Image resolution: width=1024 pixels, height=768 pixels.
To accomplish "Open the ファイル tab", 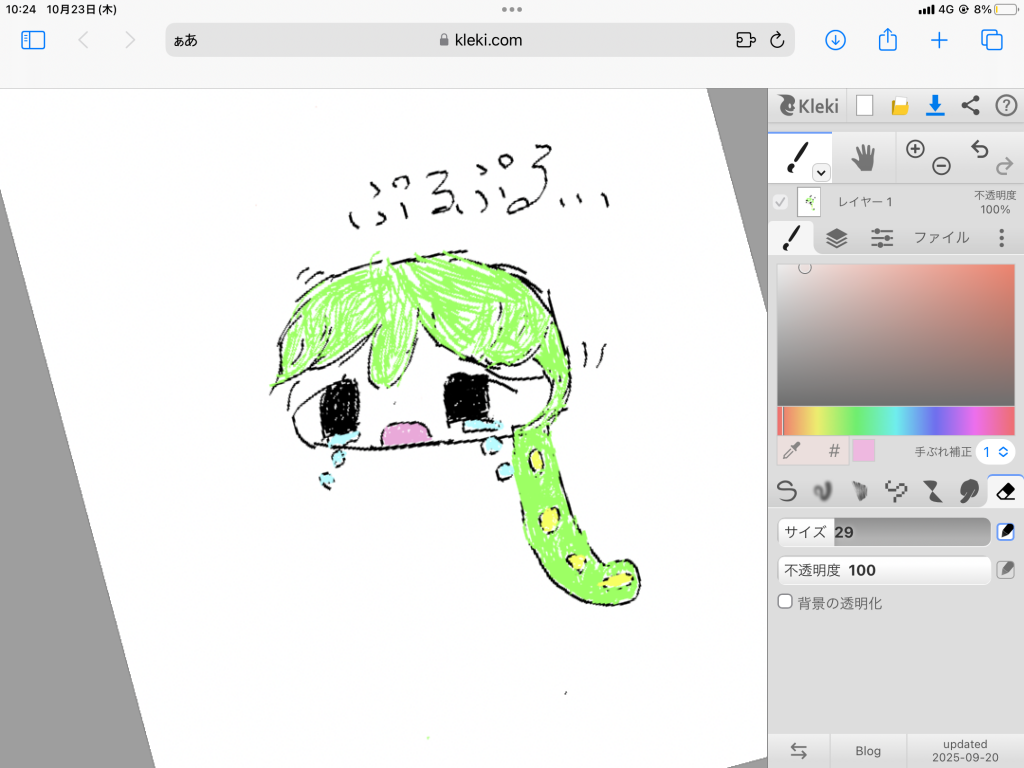I will [x=941, y=238].
